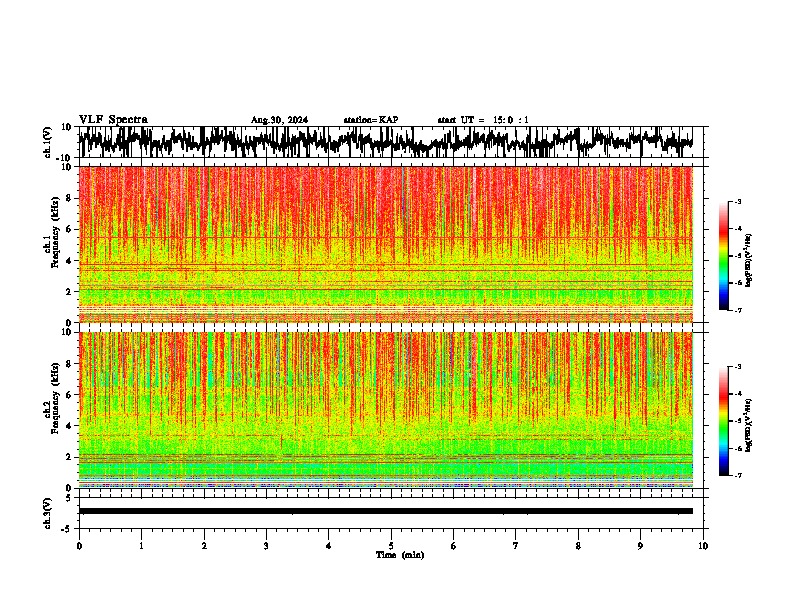Click the "-7" label on ch.2 colorbar

tap(738, 476)
